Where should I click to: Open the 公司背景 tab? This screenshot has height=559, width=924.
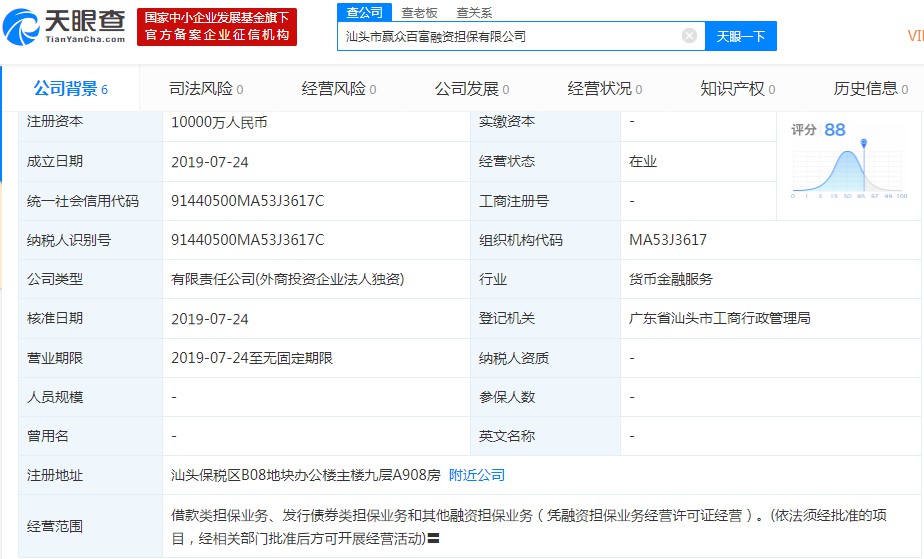[71, 89]
